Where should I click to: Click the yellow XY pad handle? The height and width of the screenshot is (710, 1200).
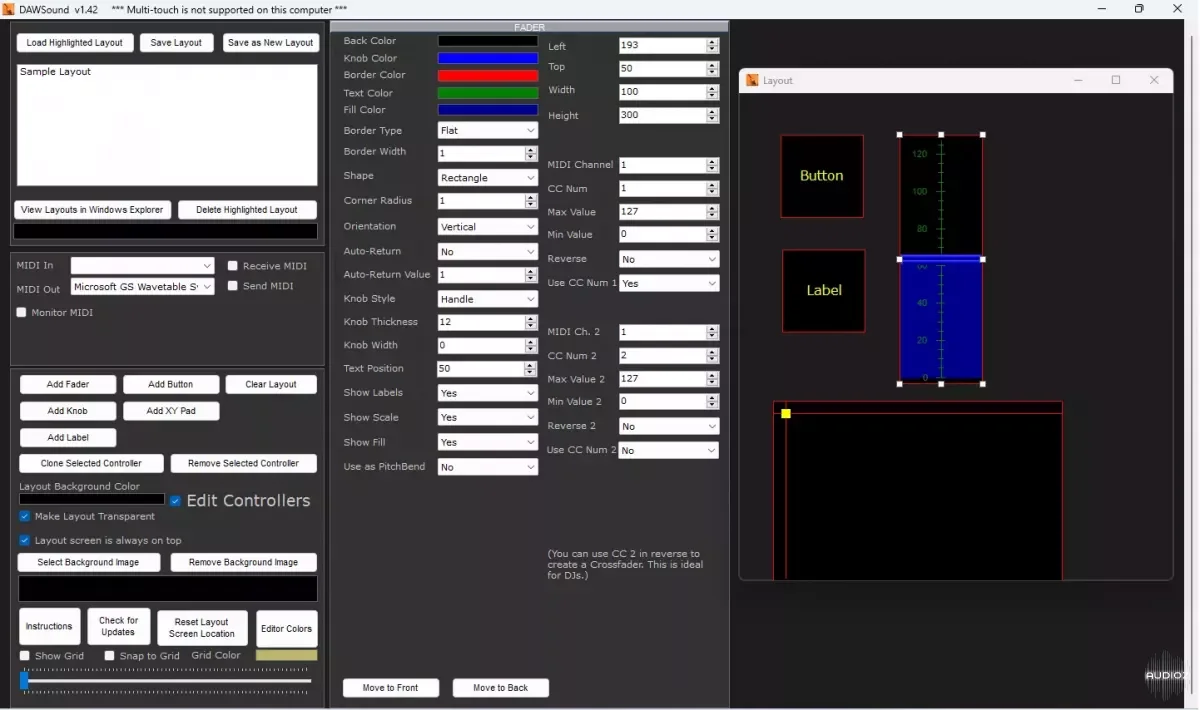click(x=786, y=413)
